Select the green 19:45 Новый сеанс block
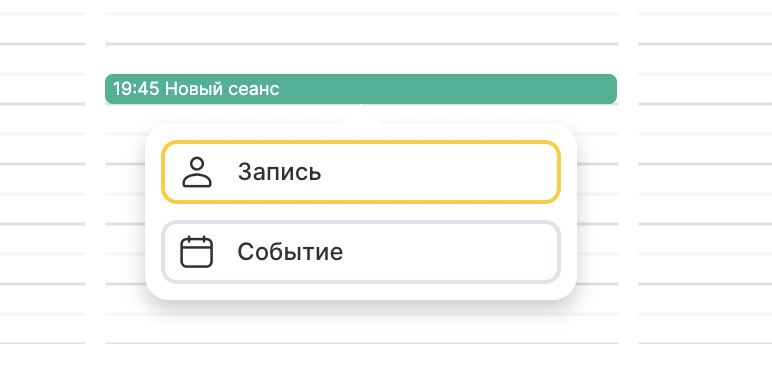This screenshot has height=388, width=772. 361,89
